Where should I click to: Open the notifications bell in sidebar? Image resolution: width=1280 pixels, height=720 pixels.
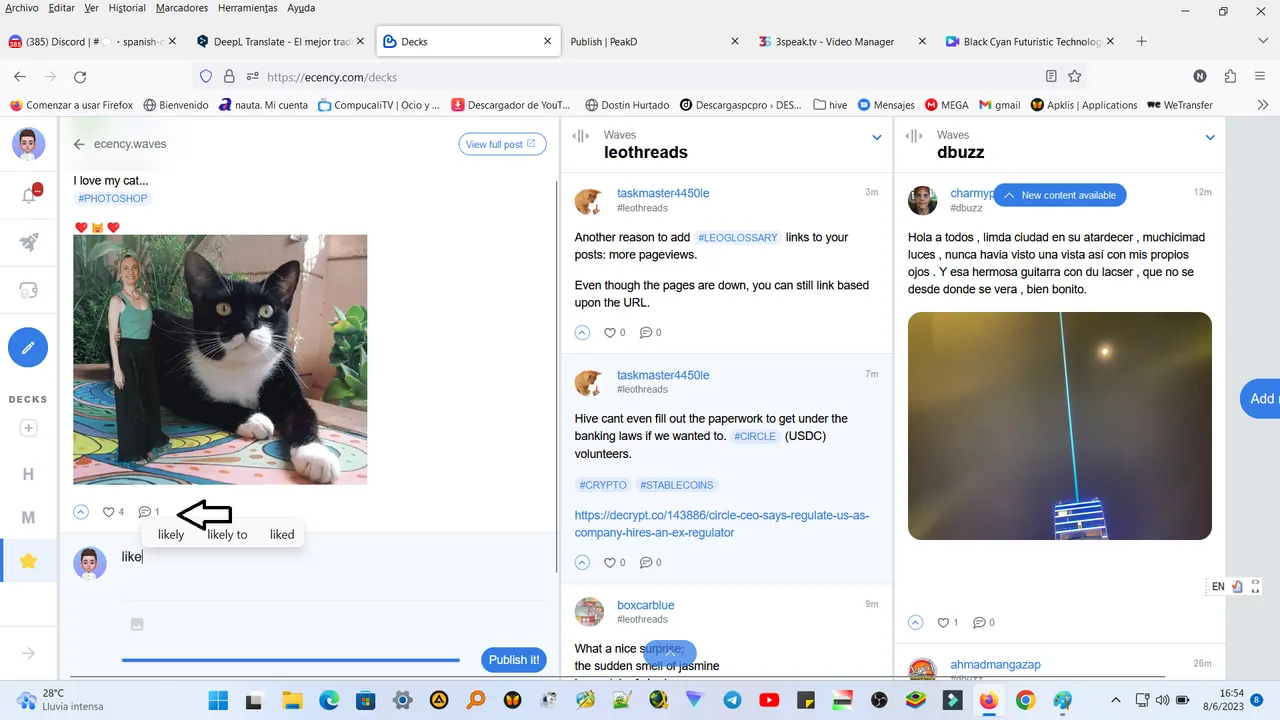[x=29, y=196]
